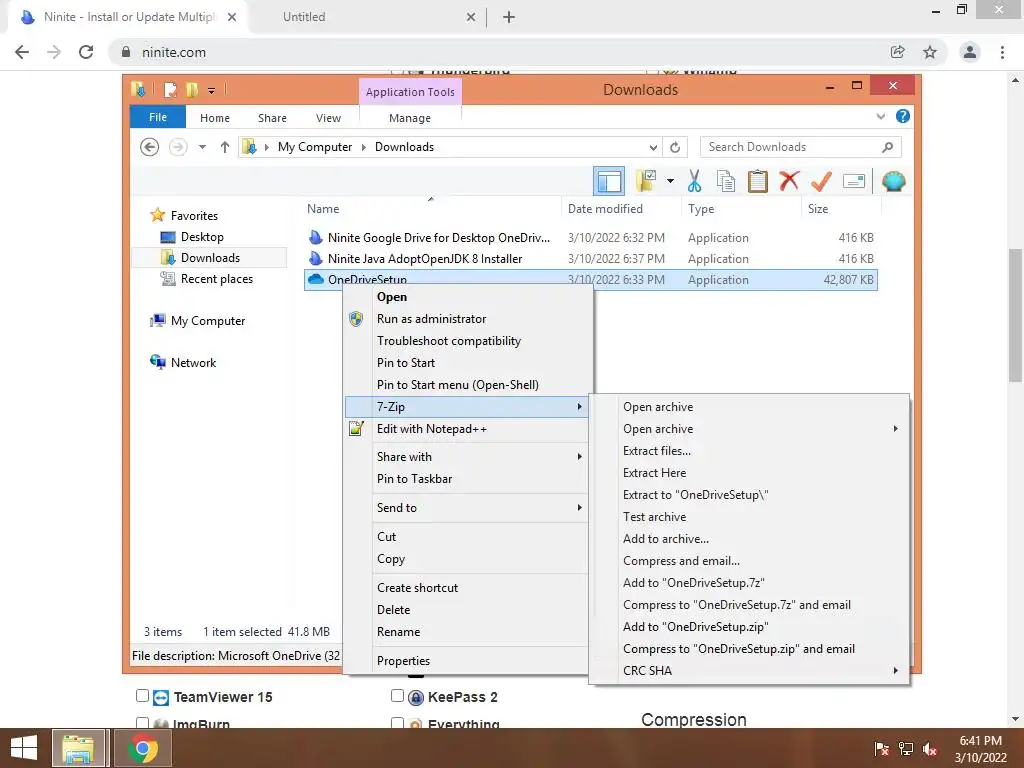The image size is (1024, 768).
Task: Click the Email envelope toolbar icon
Action: 854,181
